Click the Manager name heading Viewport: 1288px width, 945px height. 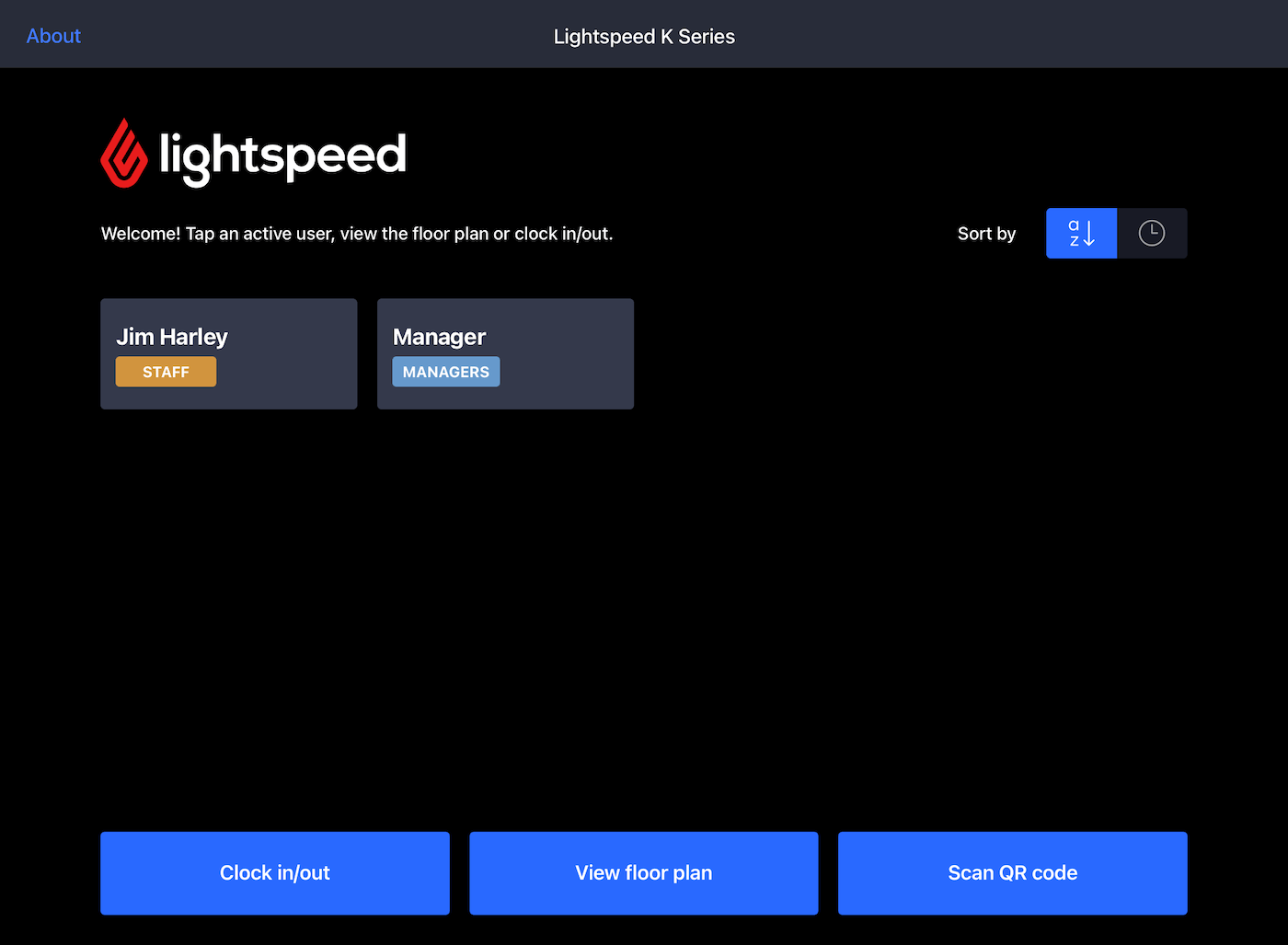439,337
